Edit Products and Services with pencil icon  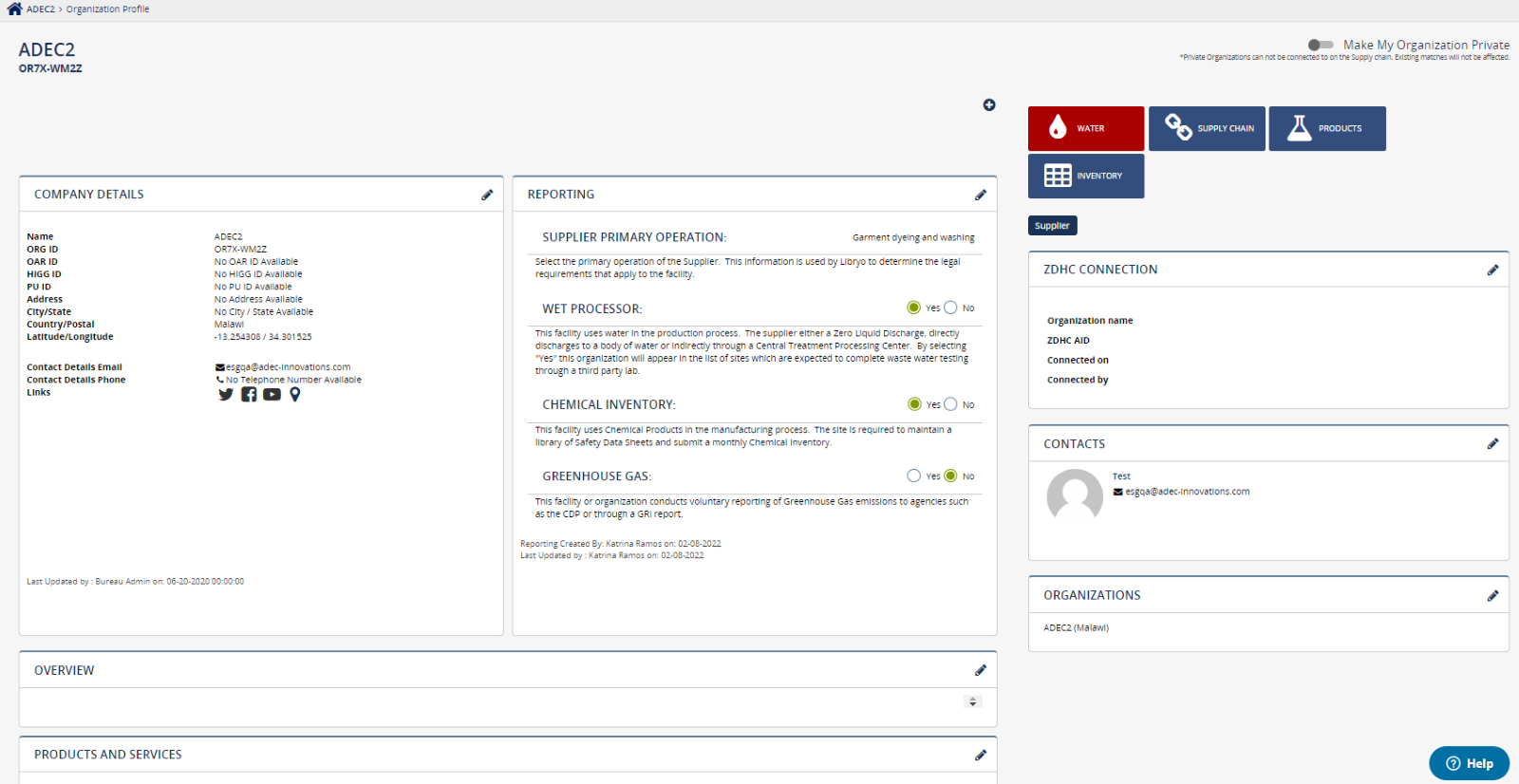click(x=981, y=755)
